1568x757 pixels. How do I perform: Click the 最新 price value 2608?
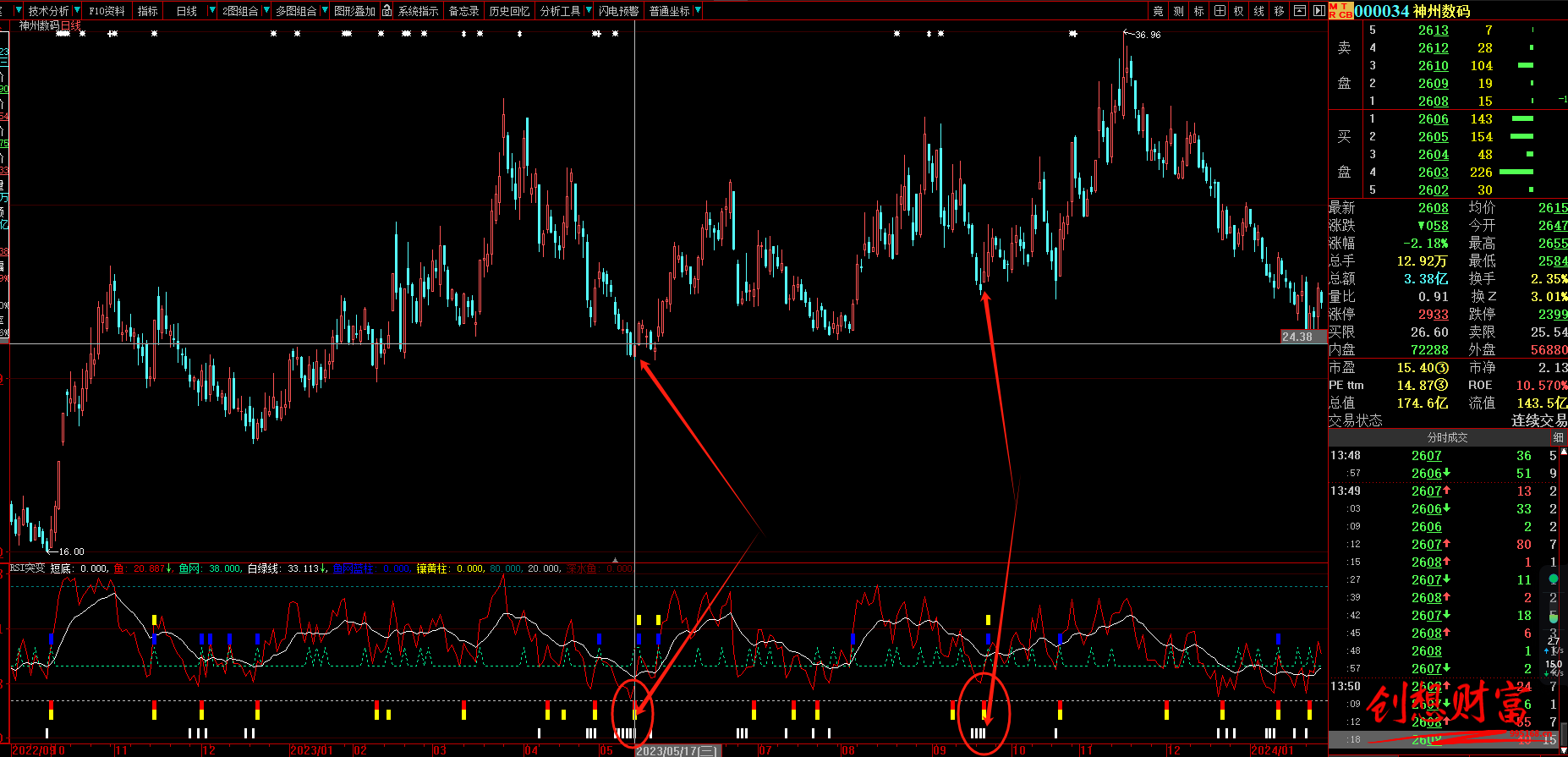1434,208
